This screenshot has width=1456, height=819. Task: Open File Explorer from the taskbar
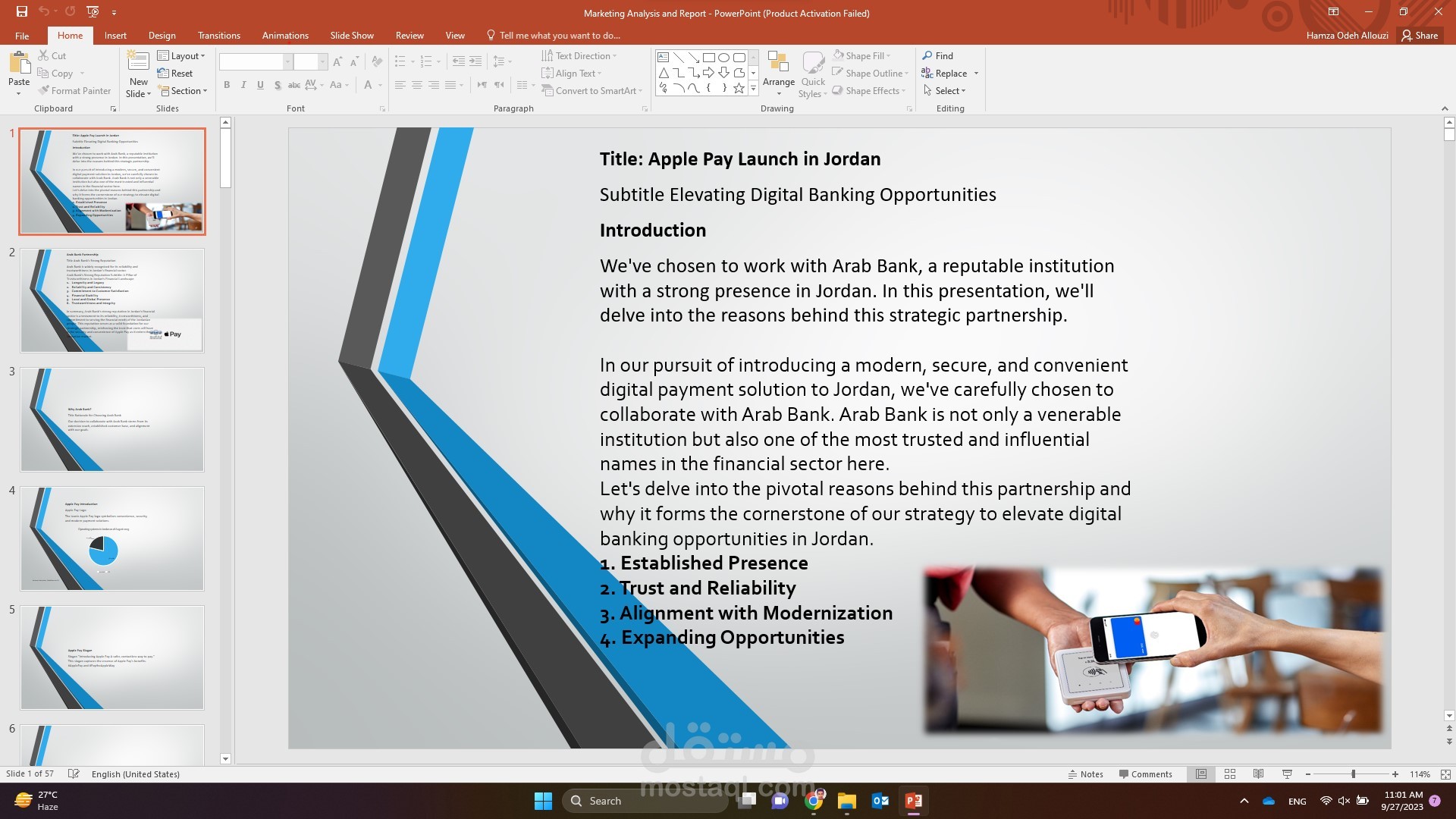pos(847,801)
